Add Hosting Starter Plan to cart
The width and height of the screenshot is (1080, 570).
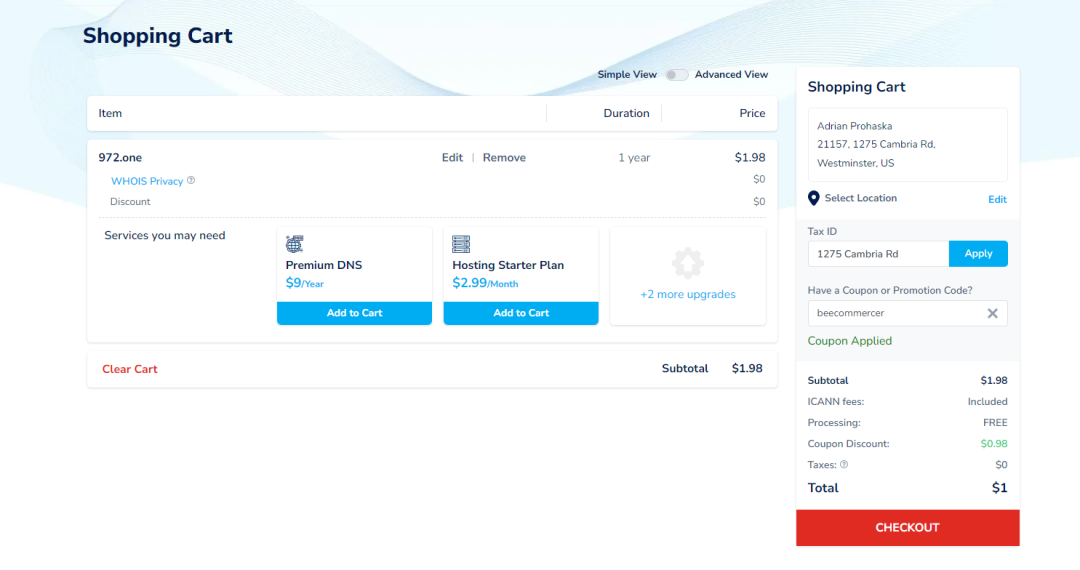521,313
